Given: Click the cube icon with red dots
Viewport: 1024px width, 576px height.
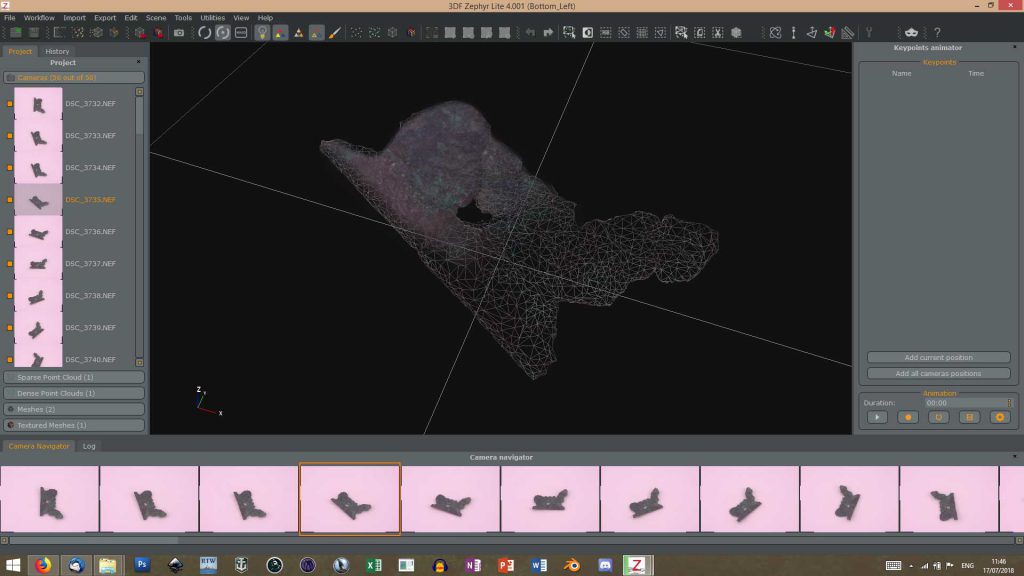Looking at the screenshot, I should (411, 33).
